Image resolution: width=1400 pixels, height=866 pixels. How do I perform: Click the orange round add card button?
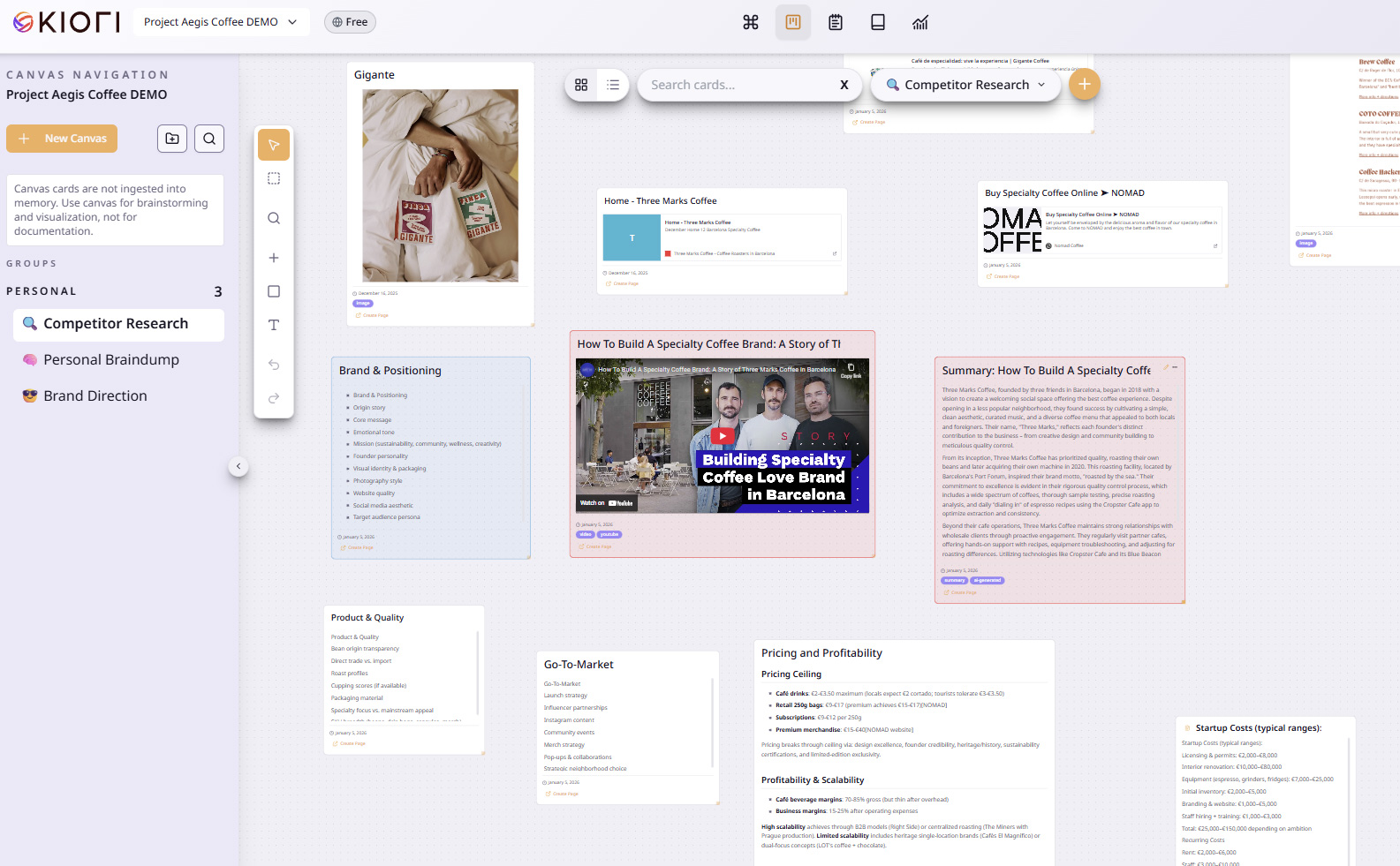click(1085, 85)
